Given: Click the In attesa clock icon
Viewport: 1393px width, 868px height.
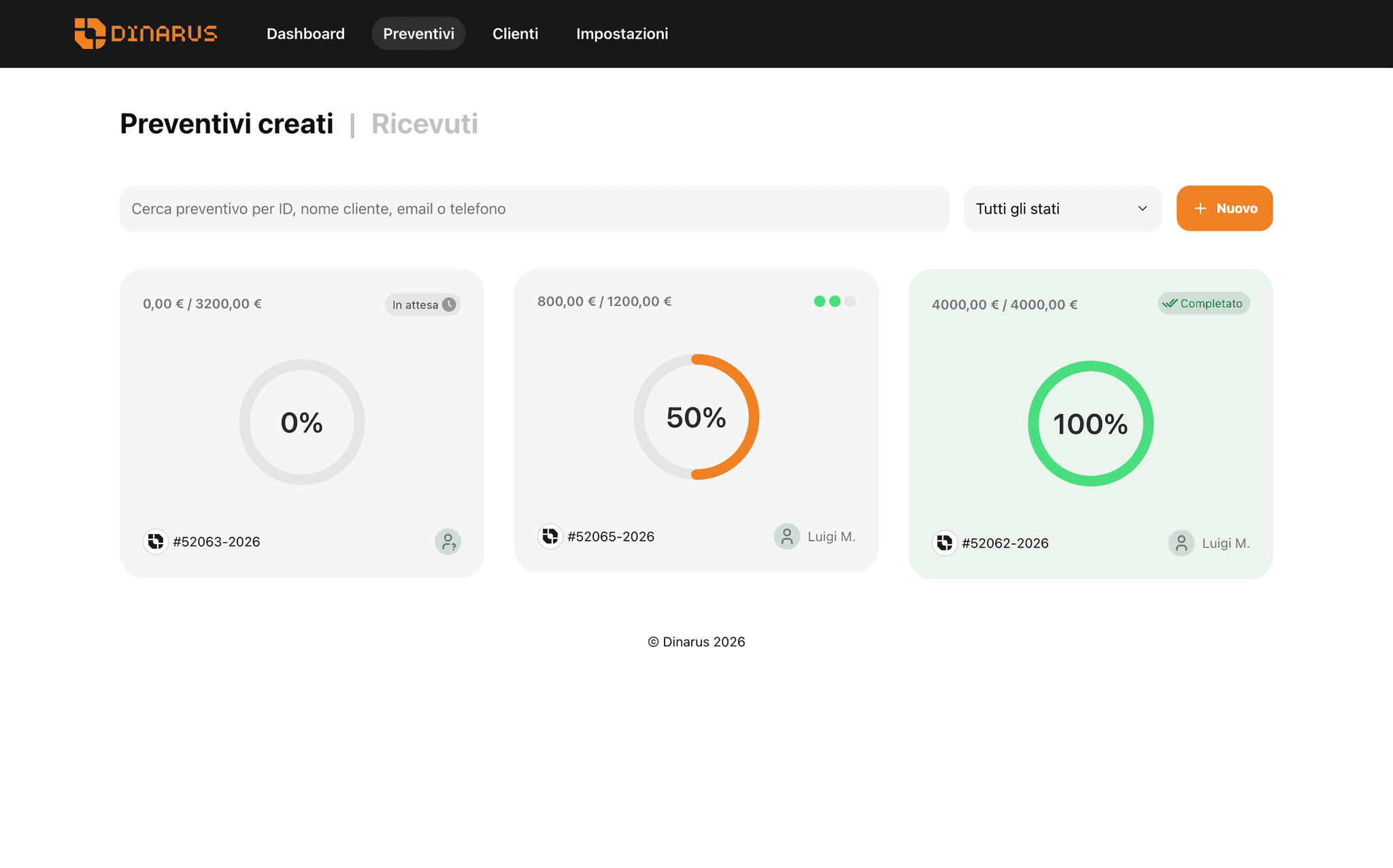Looking at the screenshot, I should coord(449,304).
